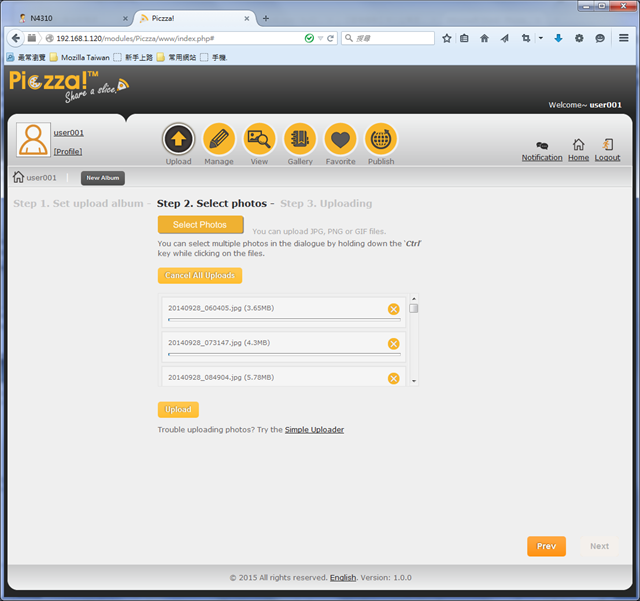Open the View photos icon
Image resolution: width=640 pixels, height=601 pixels.
pyautogui.click(x=259, y=139)
